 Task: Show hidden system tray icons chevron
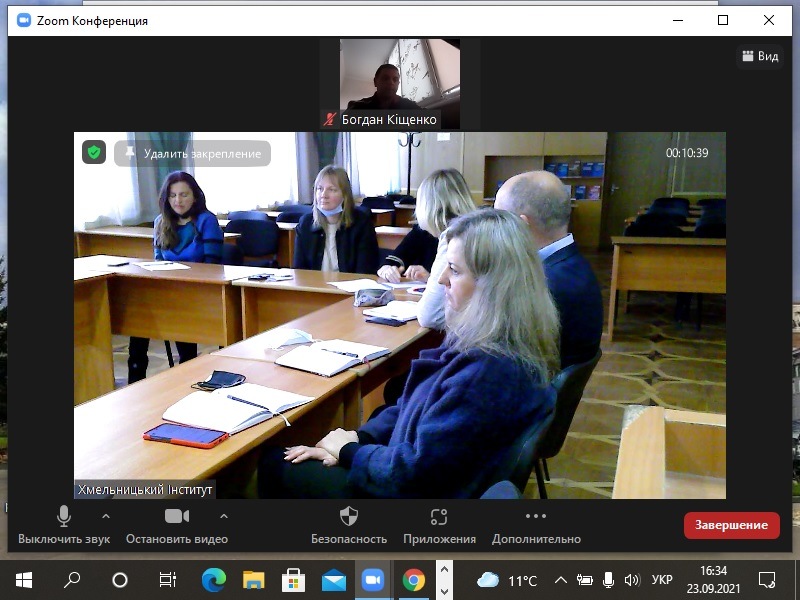561,580
